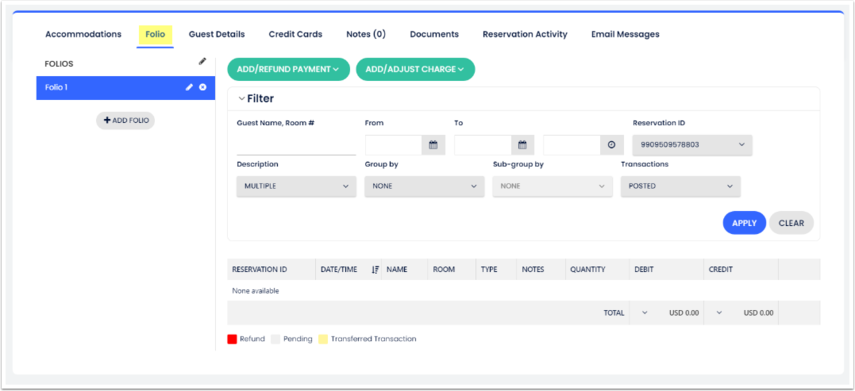855x391 pixels.
Task: Edit Folio 1 using its pencil icon
Action: 189,87
